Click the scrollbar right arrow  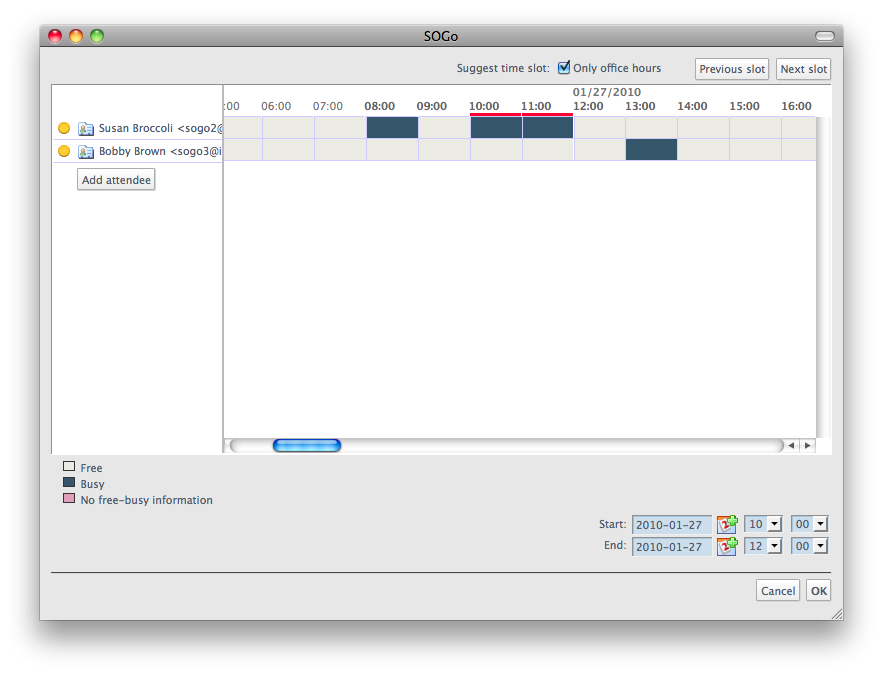[807, 446]
